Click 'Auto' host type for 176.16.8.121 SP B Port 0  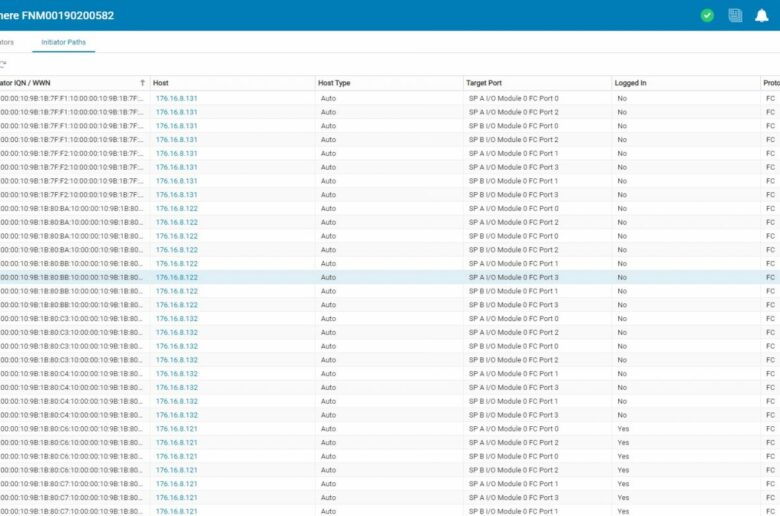328,456
